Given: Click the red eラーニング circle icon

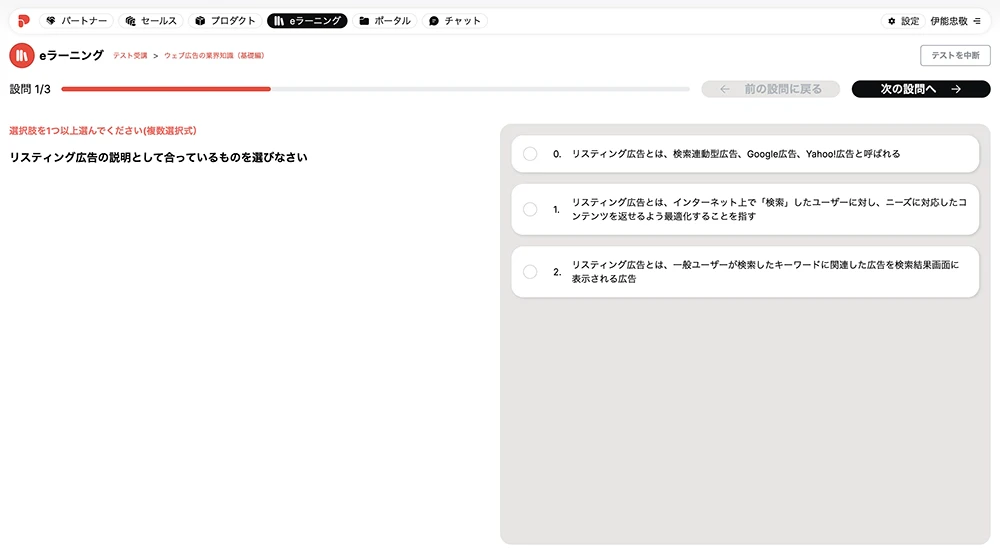Looking at the screenshot, I should click(22, 55).
